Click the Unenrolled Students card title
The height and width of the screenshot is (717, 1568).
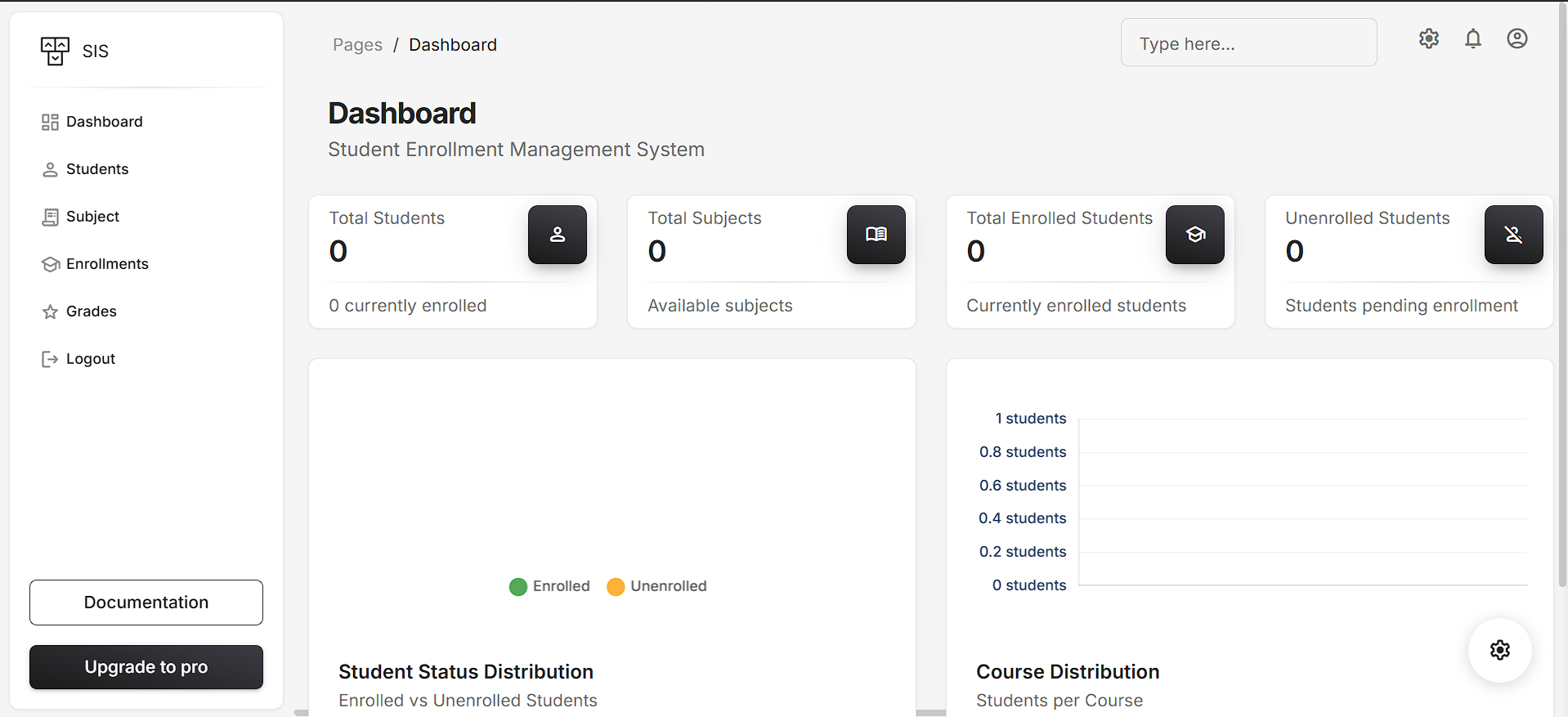1368,218
